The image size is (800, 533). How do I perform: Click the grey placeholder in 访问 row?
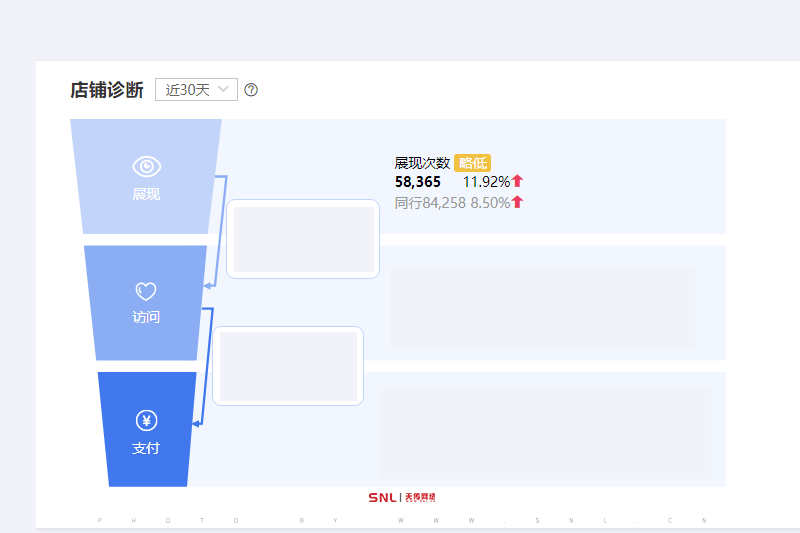pyautogui.click(x=542, y=309)
